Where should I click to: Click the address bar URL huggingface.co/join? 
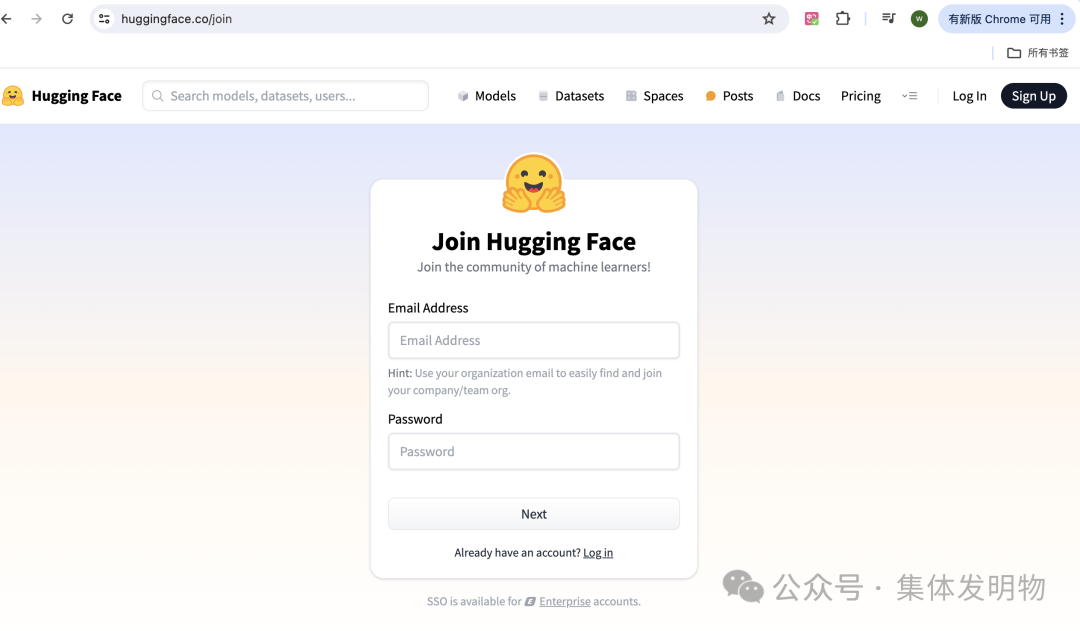176,19
